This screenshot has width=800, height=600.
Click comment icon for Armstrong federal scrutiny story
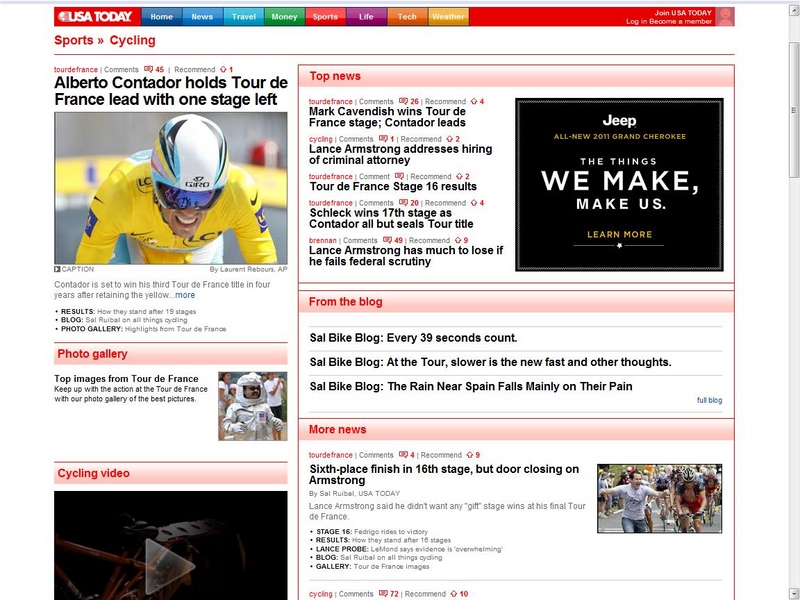pyautogui.click(x=387, y=240)
